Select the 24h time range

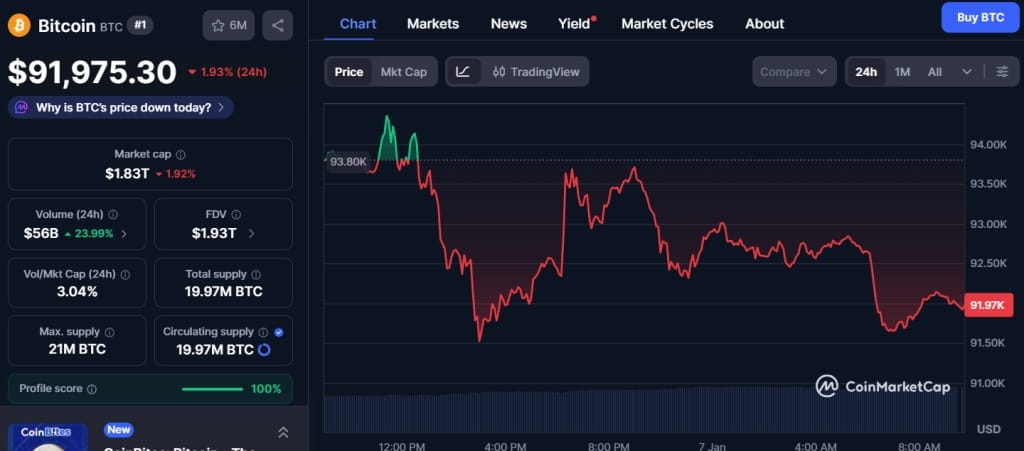tap(866, 72)
